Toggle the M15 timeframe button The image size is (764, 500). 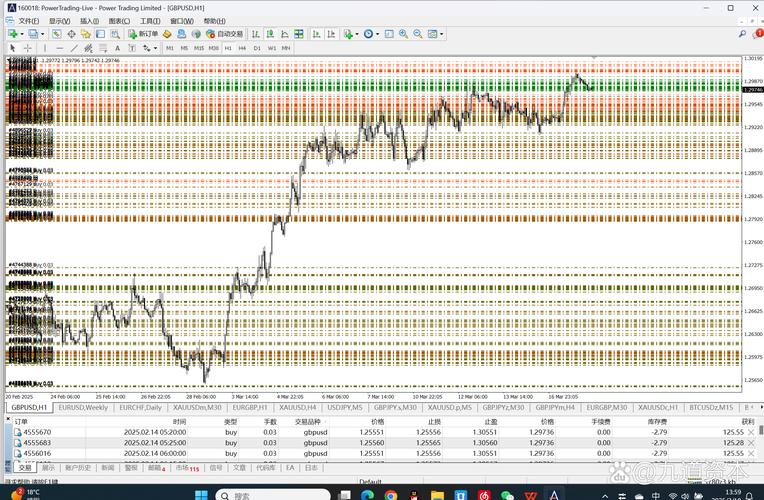coord(199,48)
